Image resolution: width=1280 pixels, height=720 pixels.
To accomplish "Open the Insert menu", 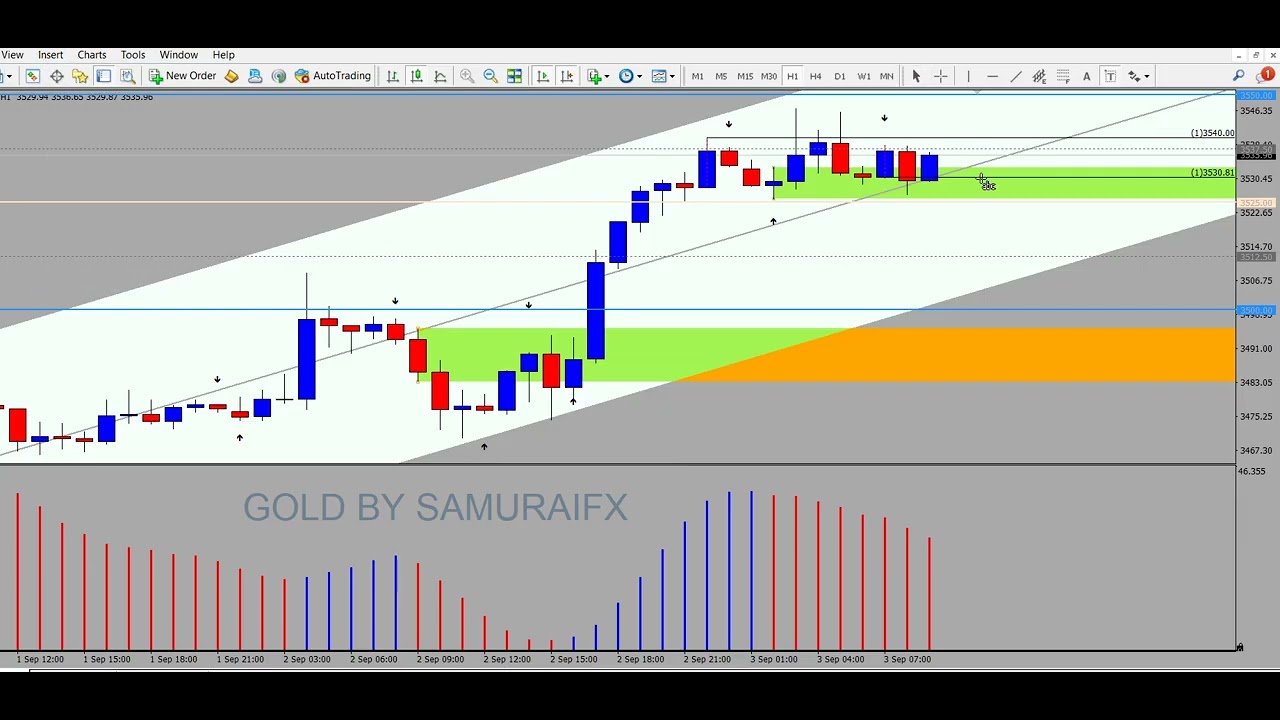I will 50,55.
